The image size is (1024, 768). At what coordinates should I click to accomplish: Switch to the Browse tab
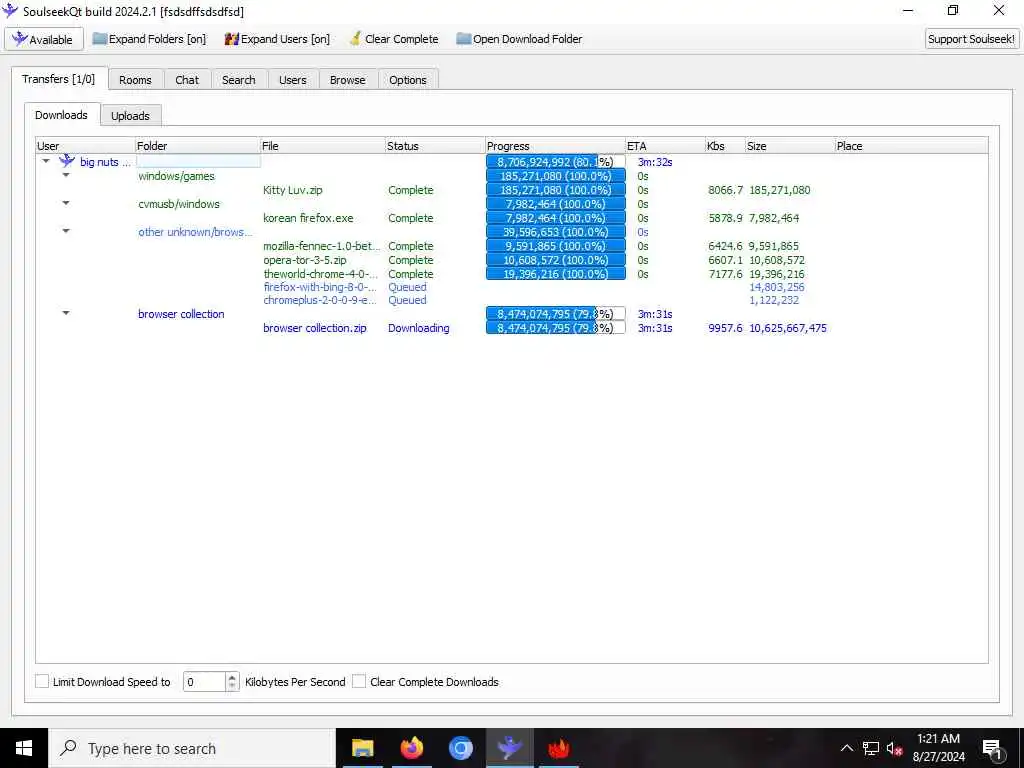348,80
